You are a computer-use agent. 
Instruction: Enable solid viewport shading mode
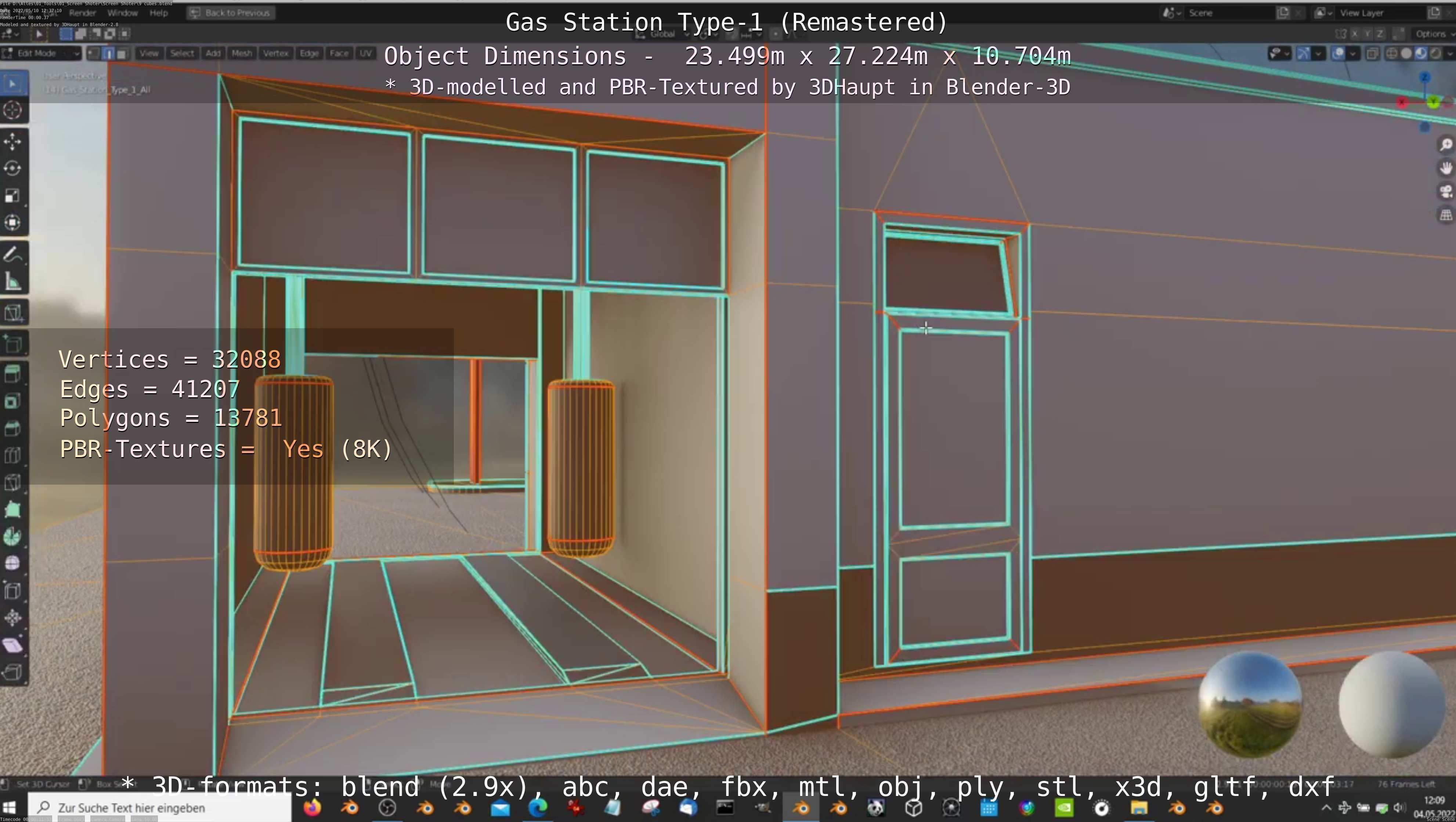(x=1406, y=54)
